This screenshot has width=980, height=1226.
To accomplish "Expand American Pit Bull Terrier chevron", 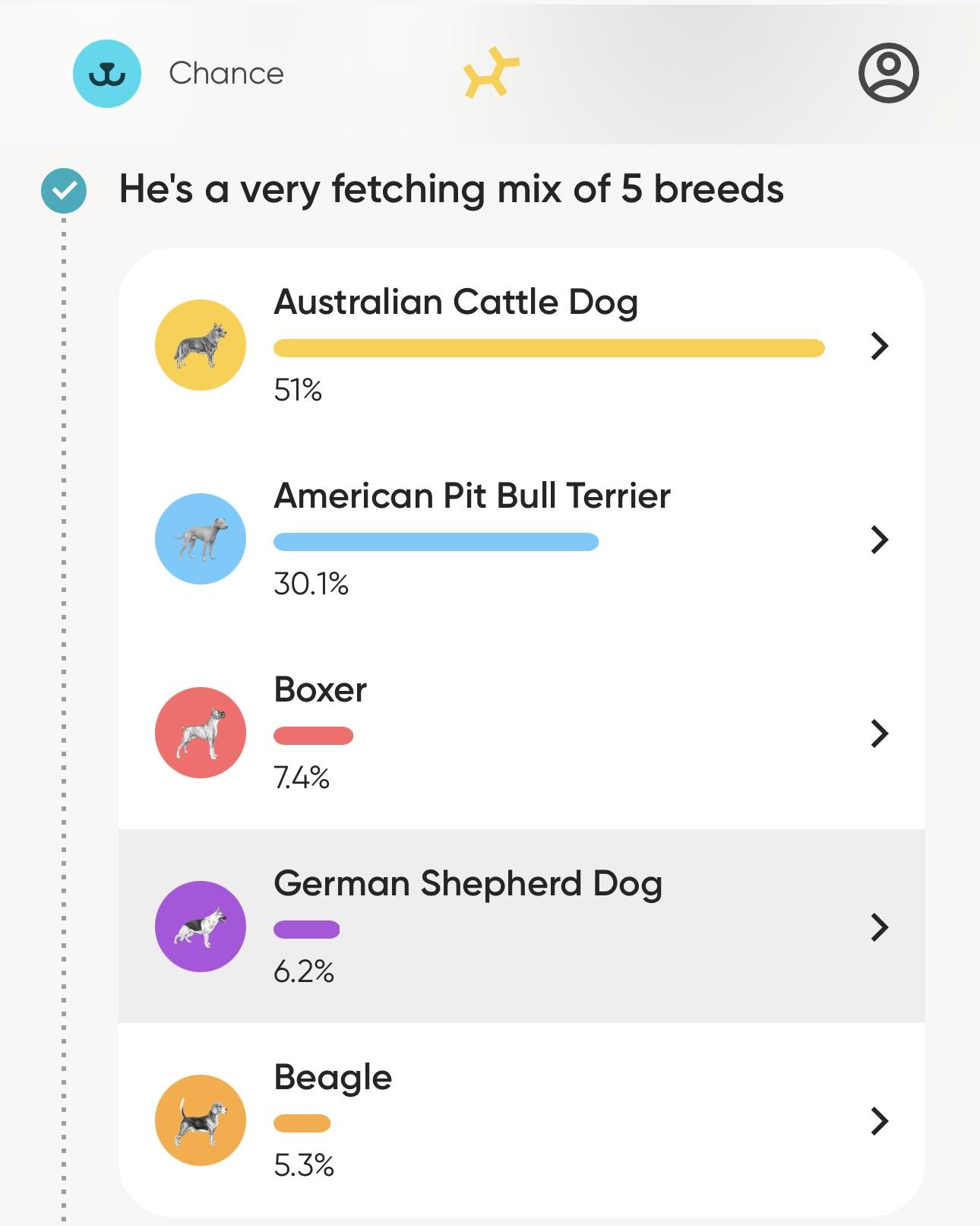I will (x=879, y=540).
